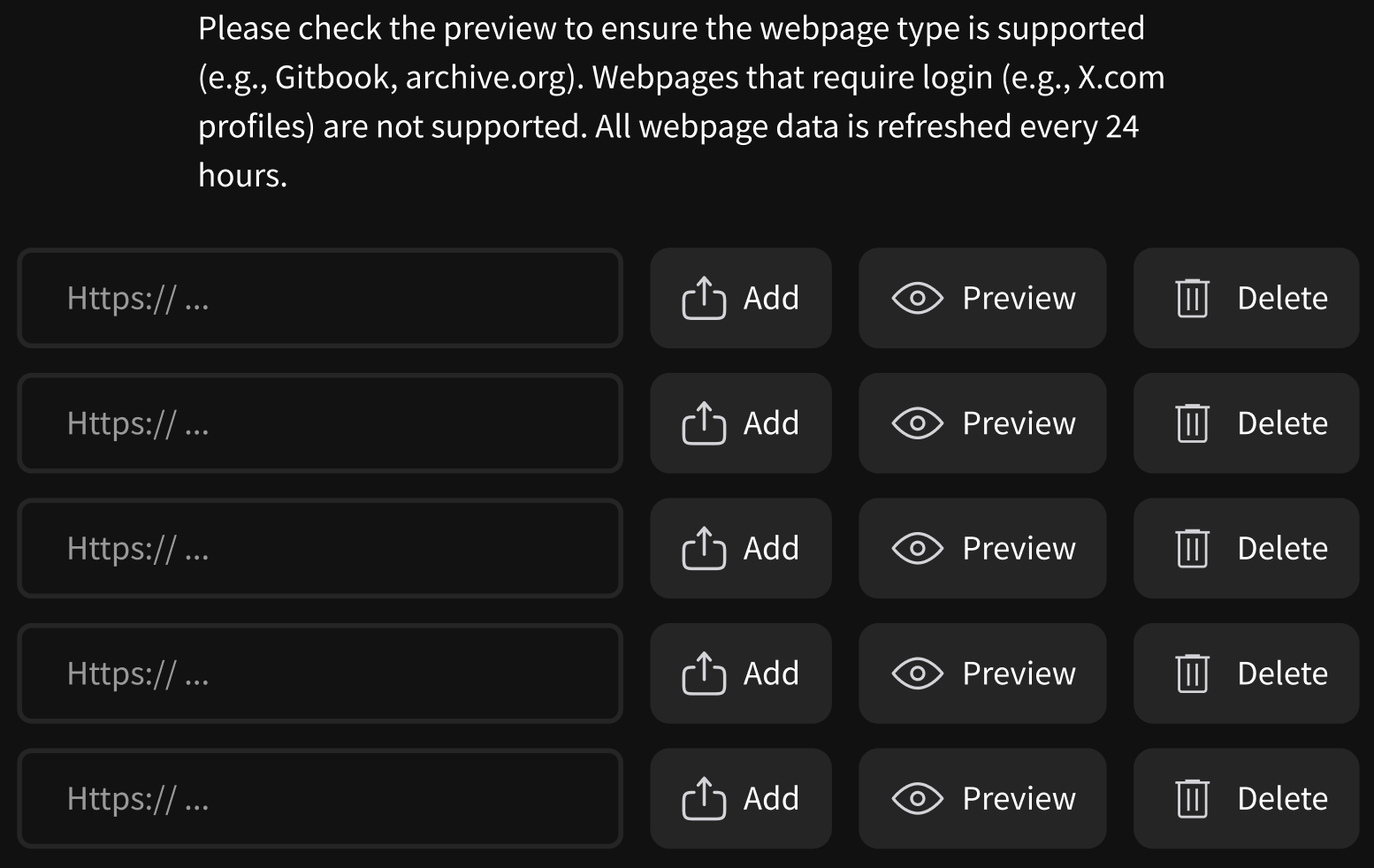
Task: Focus the fifth Https:// URL field
Action: 320,799
